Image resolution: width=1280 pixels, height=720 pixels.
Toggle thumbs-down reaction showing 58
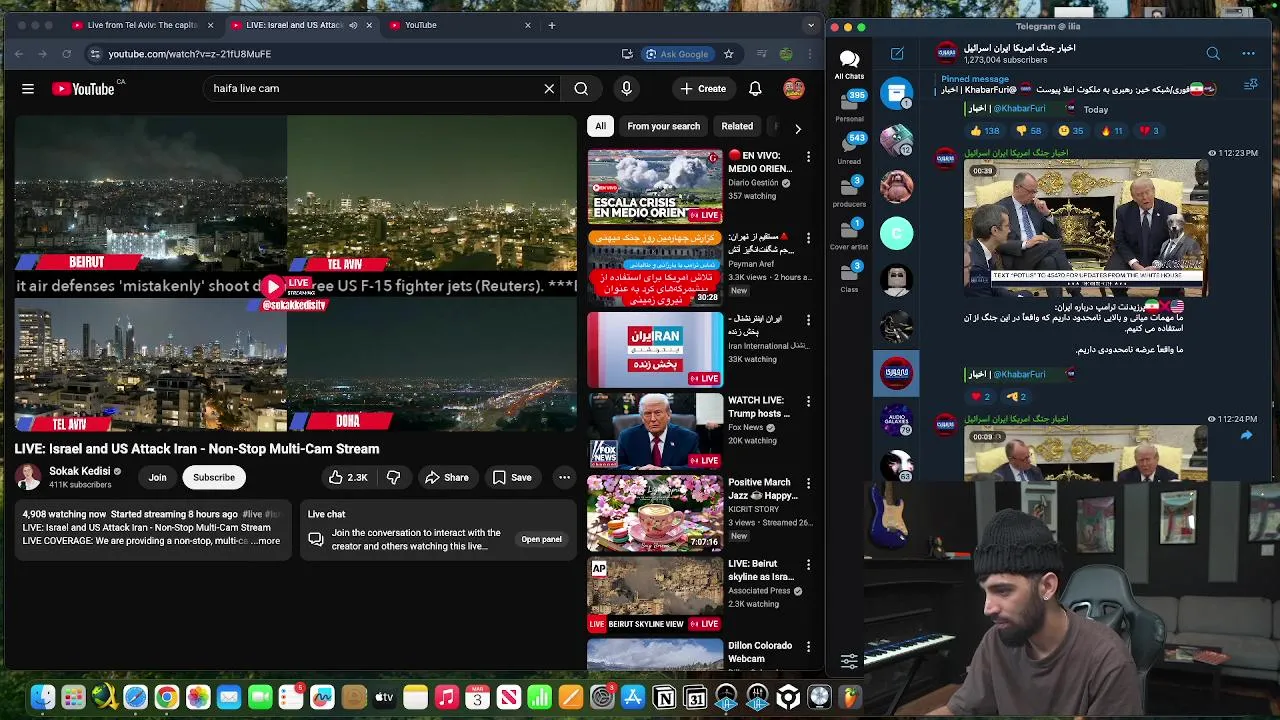pos(1029,130)
